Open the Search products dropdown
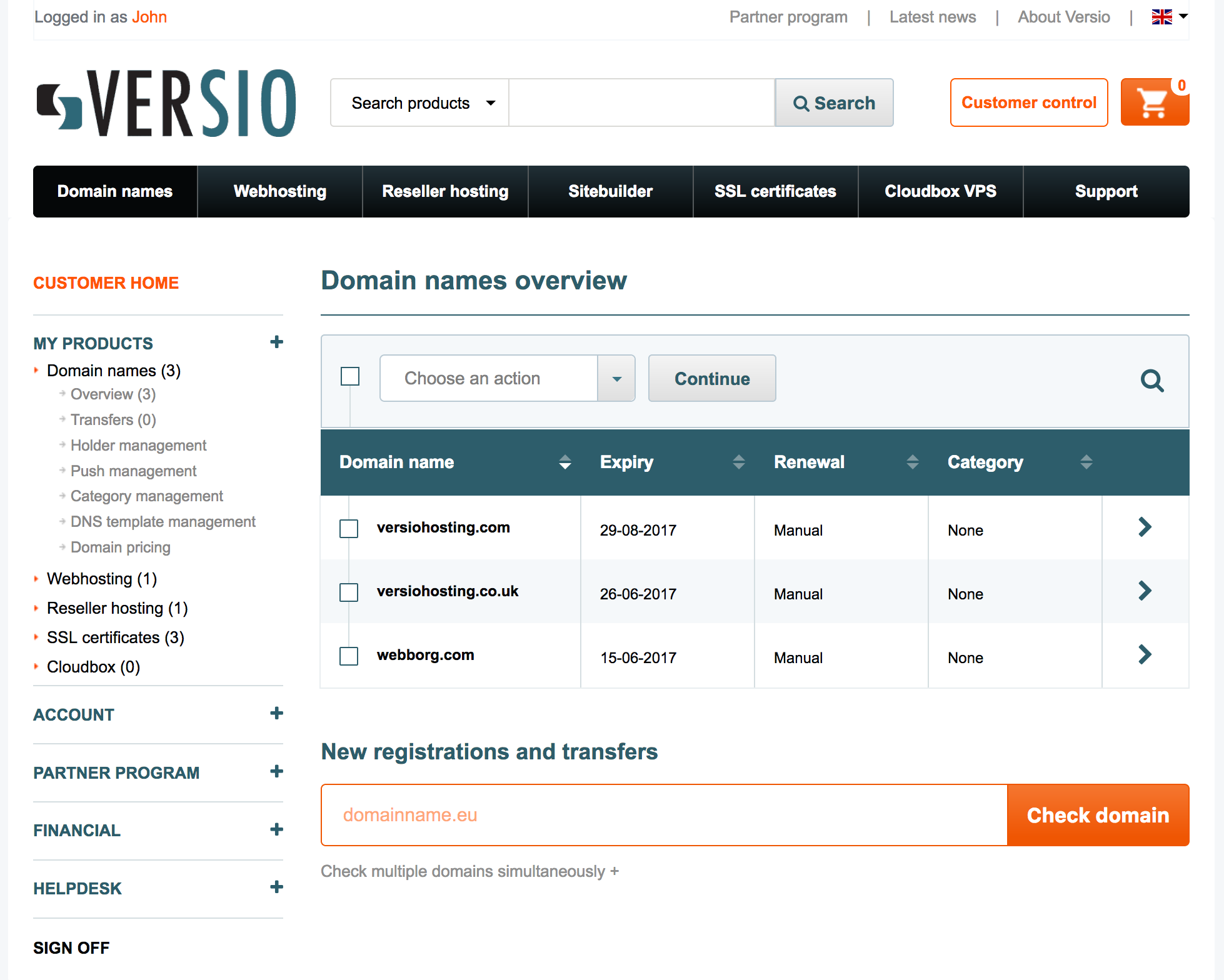 coord(419,102)
